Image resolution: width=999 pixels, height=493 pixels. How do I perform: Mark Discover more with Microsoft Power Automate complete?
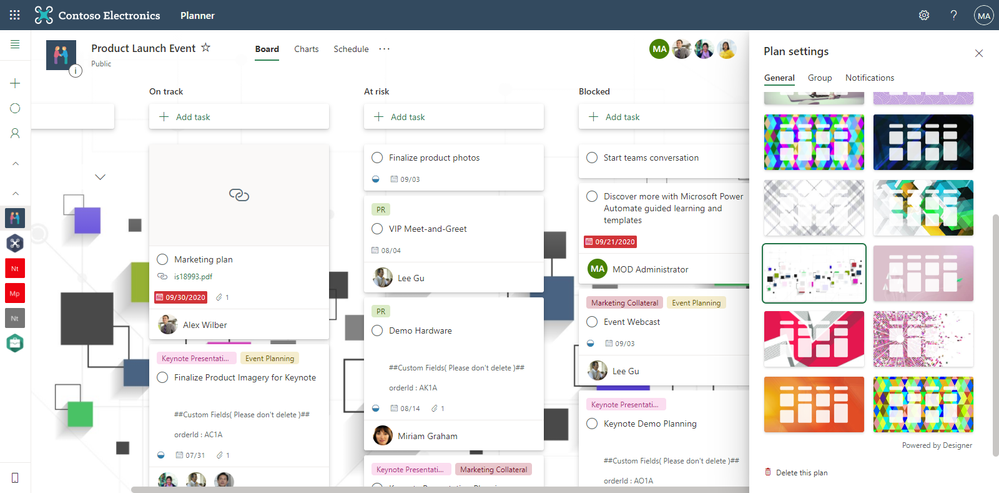[591, 197]
